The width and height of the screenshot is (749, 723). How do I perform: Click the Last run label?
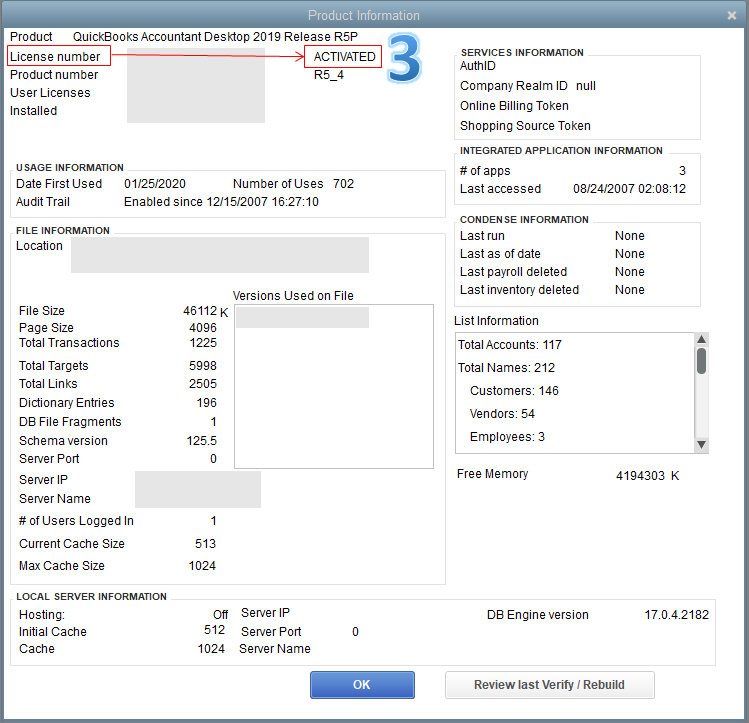482,236
